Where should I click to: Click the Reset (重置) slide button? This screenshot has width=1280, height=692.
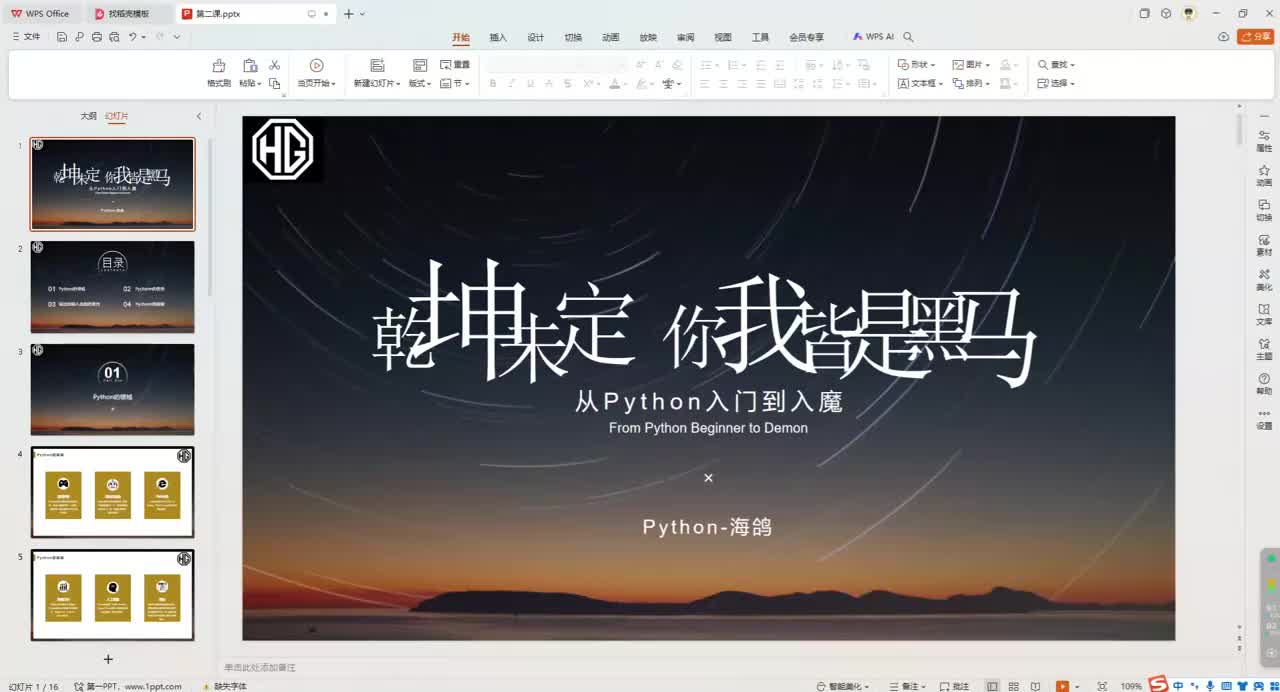[x=455, y=65]
